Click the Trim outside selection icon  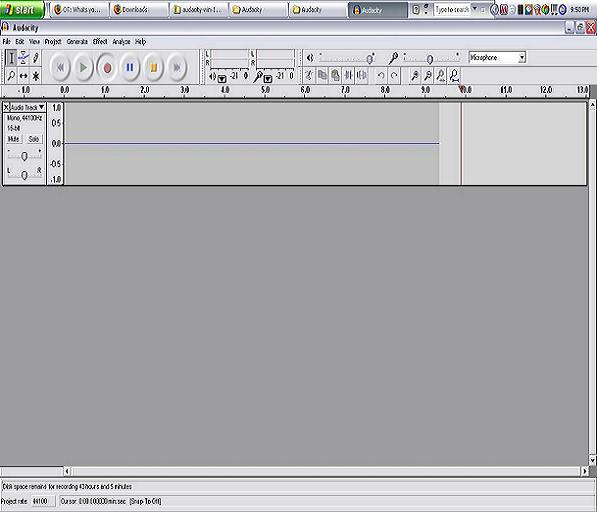[348, 75]
